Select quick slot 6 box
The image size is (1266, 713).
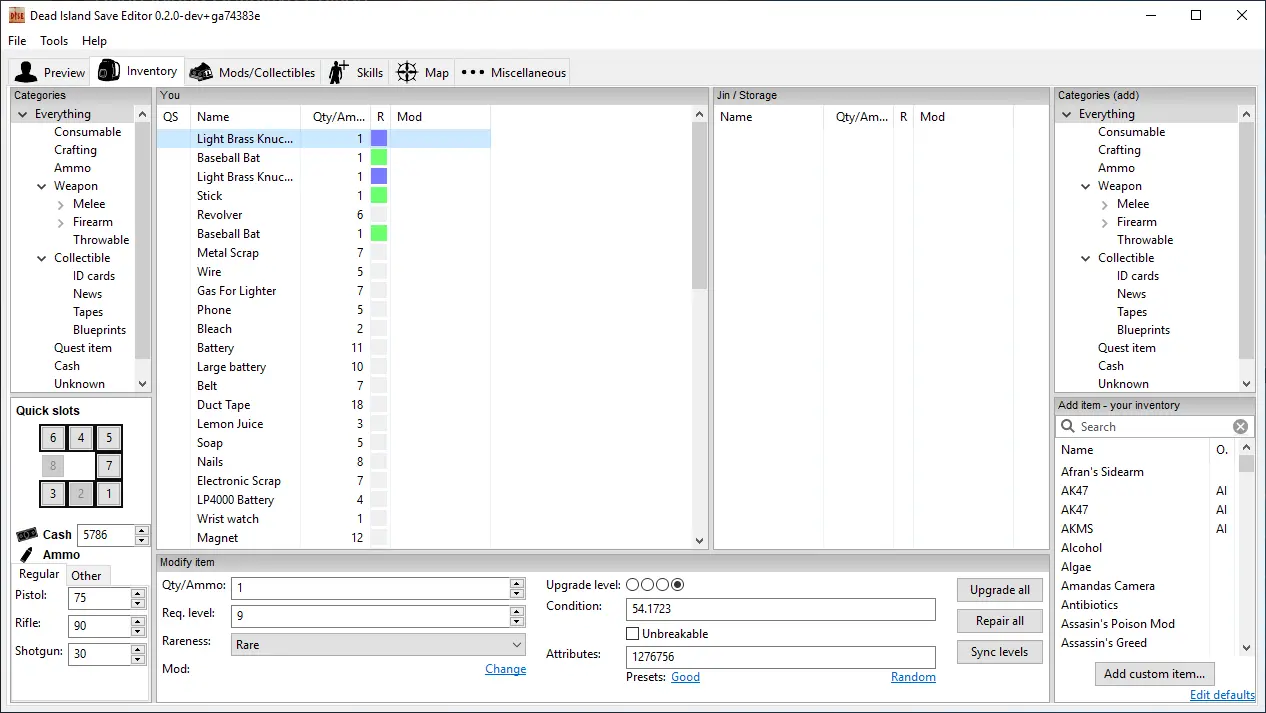[53, 438]
